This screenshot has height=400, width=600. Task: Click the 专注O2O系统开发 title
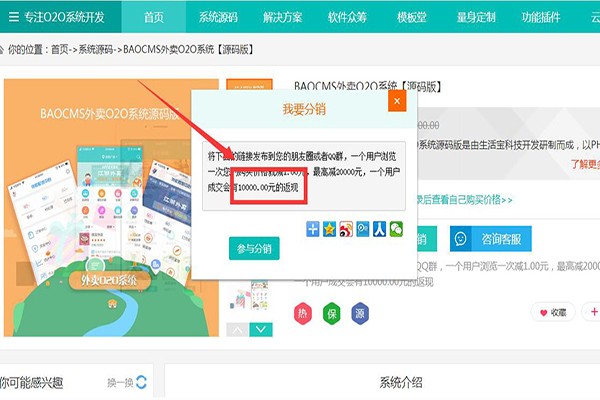tap(64, 17)
